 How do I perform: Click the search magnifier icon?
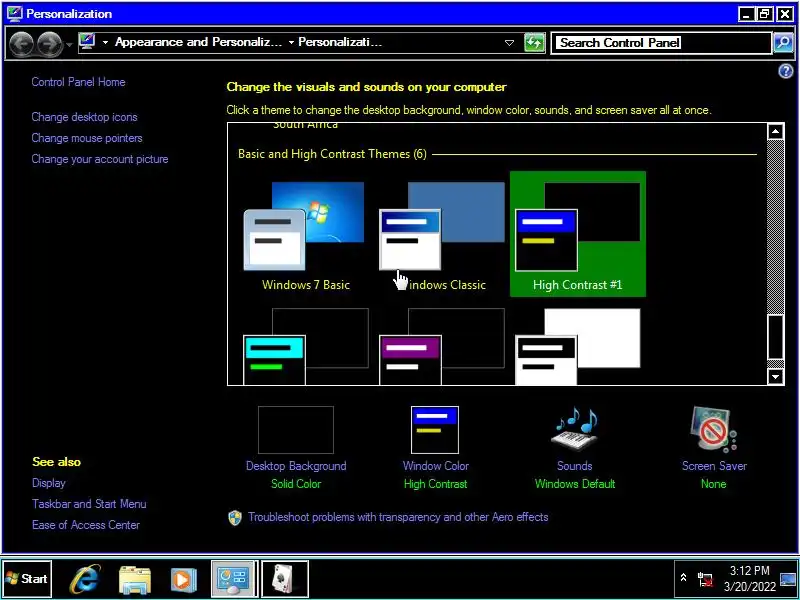click(x=783, y=43)
